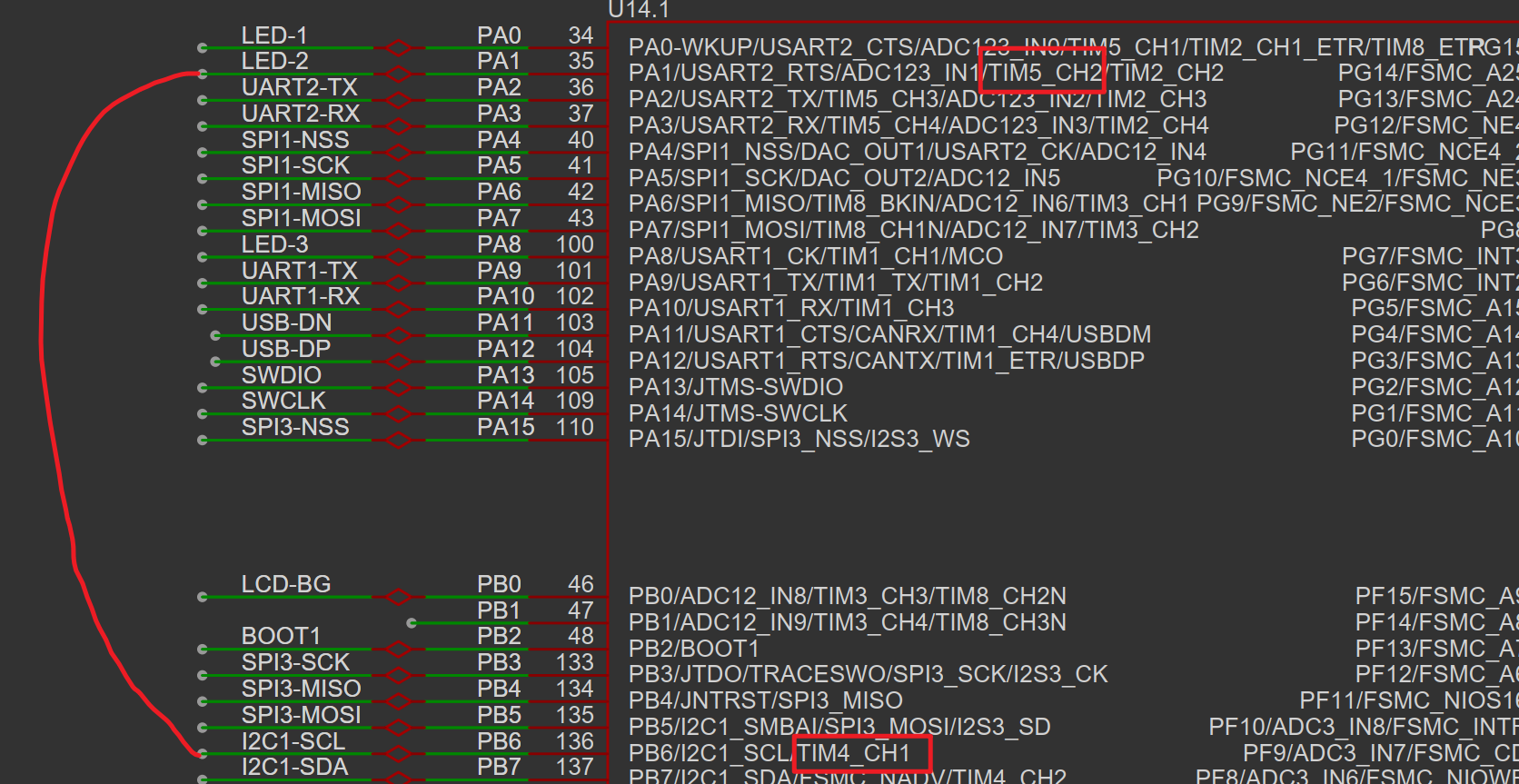This screenshot has height=784, width=1519.
Task: Click the SPI3-MOSI net label
Action: [302, 715]
